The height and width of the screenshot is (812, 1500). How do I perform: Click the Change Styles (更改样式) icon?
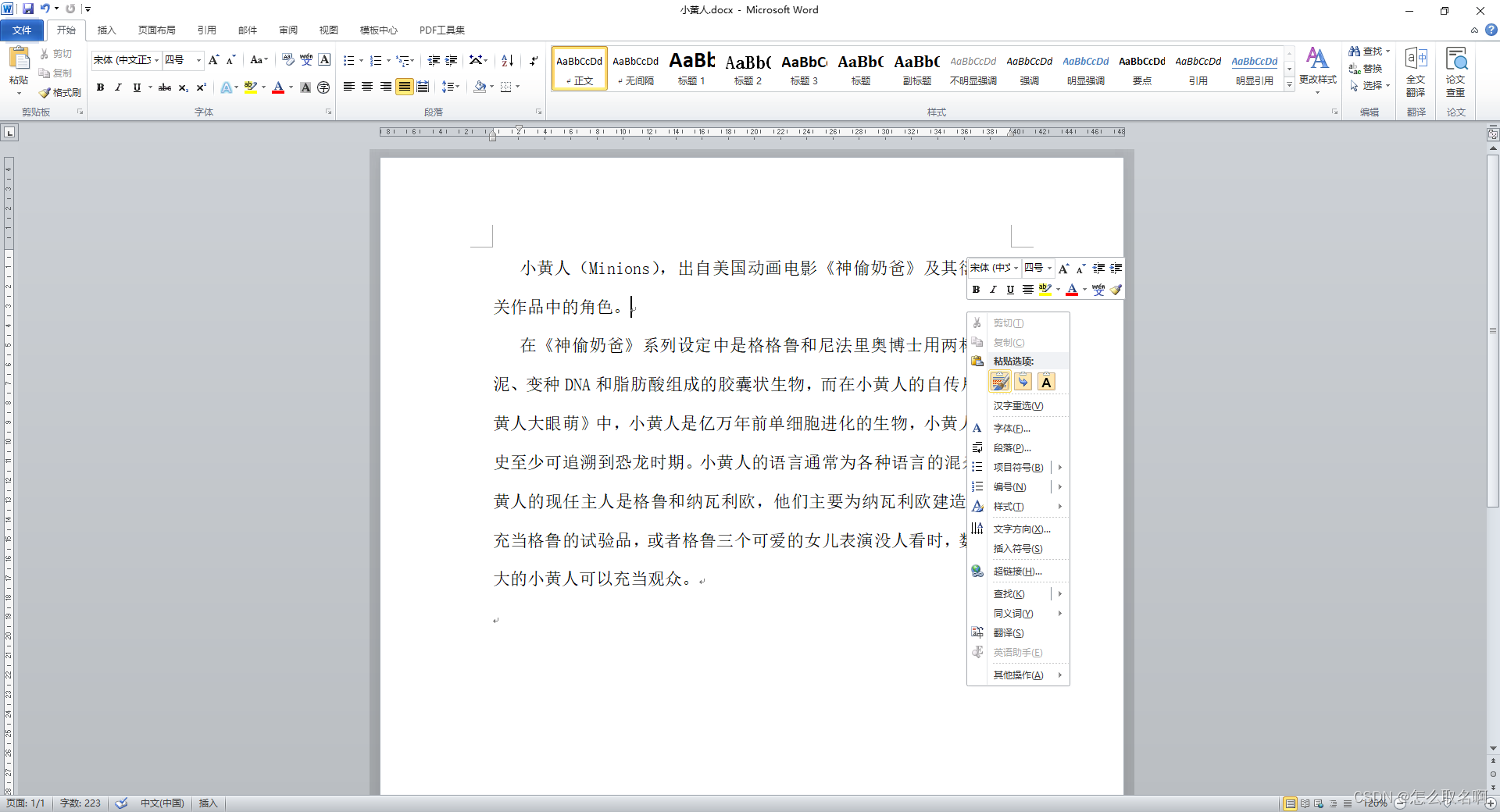coord(1317,69)
